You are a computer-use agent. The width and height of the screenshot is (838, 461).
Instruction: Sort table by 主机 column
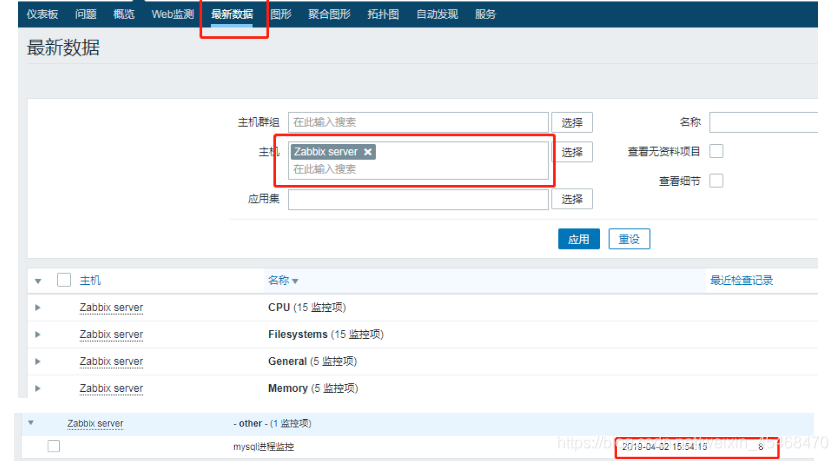pos(90,280)
